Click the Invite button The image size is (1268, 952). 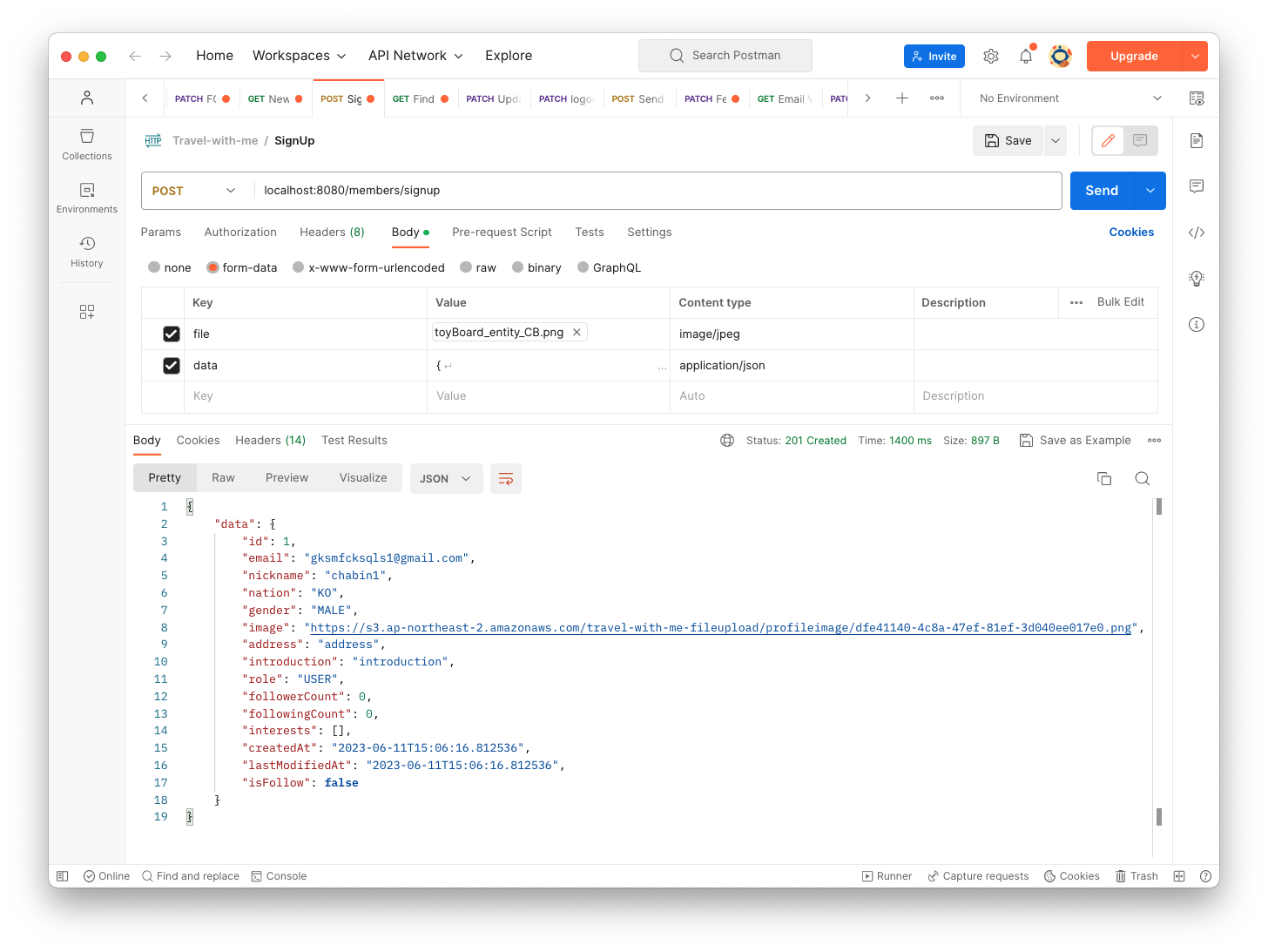pyautogui.click(x=934, y=56)
